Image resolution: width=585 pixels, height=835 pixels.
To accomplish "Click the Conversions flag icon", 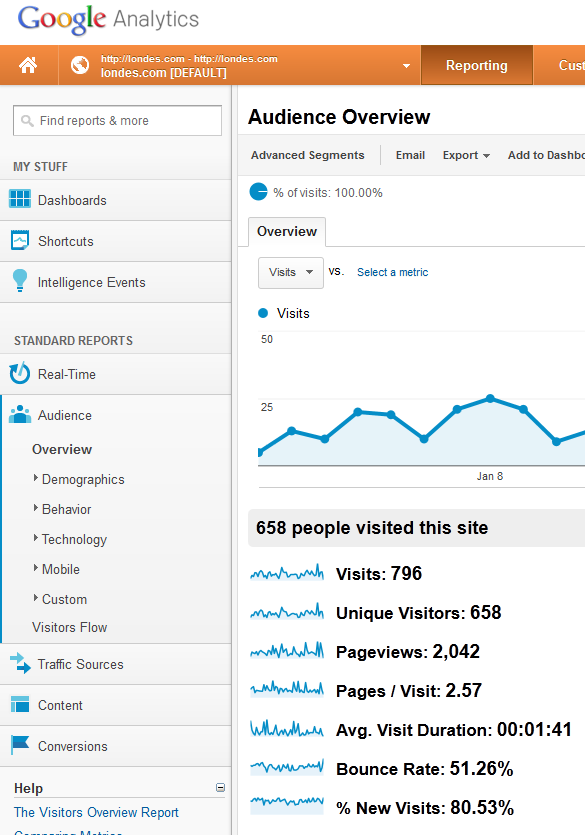I will [20, 744].
